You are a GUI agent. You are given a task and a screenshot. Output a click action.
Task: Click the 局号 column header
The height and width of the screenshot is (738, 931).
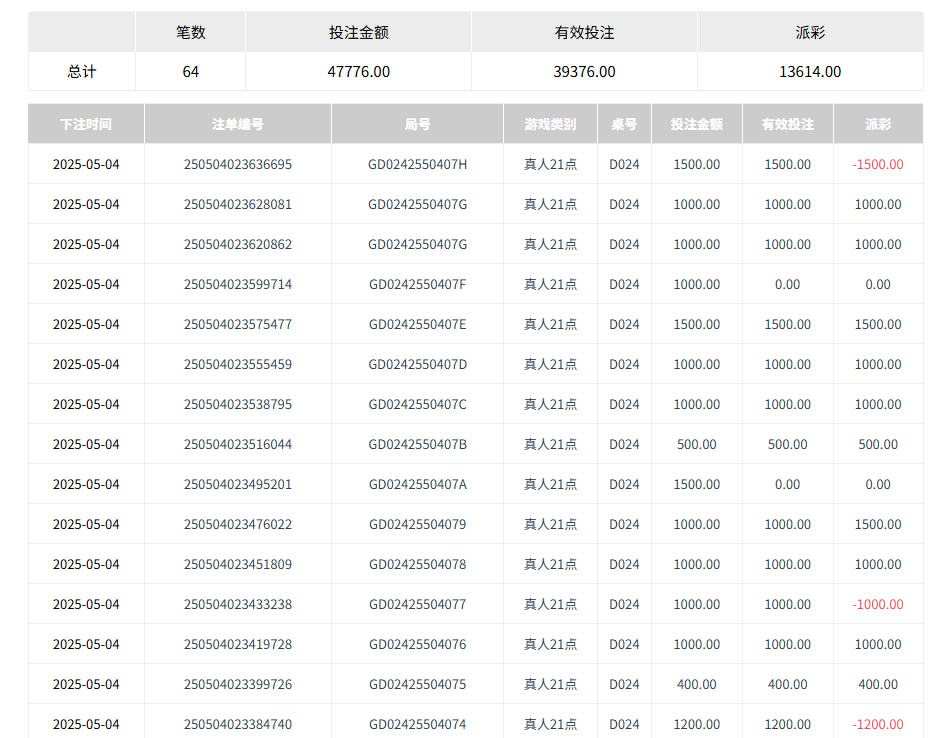pyautogui.click(x=417, y=124)
